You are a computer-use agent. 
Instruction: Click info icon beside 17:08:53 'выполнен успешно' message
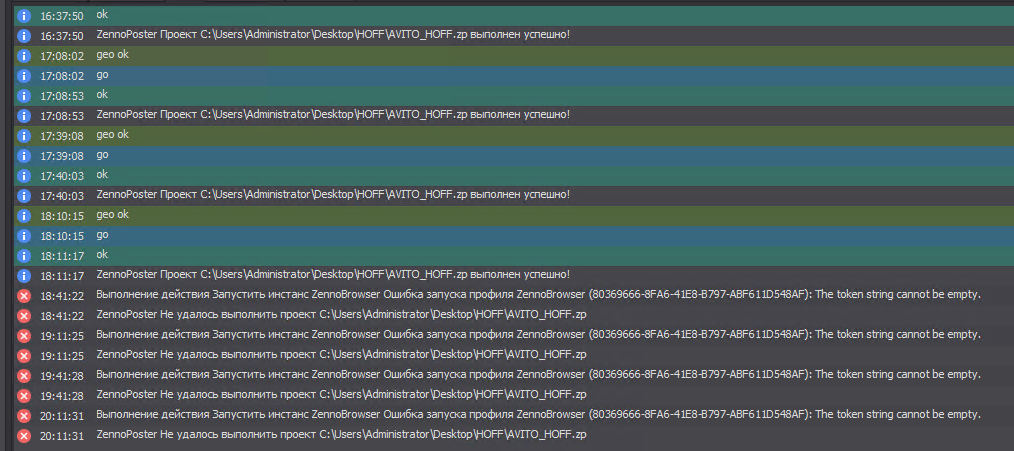[24, 116]
